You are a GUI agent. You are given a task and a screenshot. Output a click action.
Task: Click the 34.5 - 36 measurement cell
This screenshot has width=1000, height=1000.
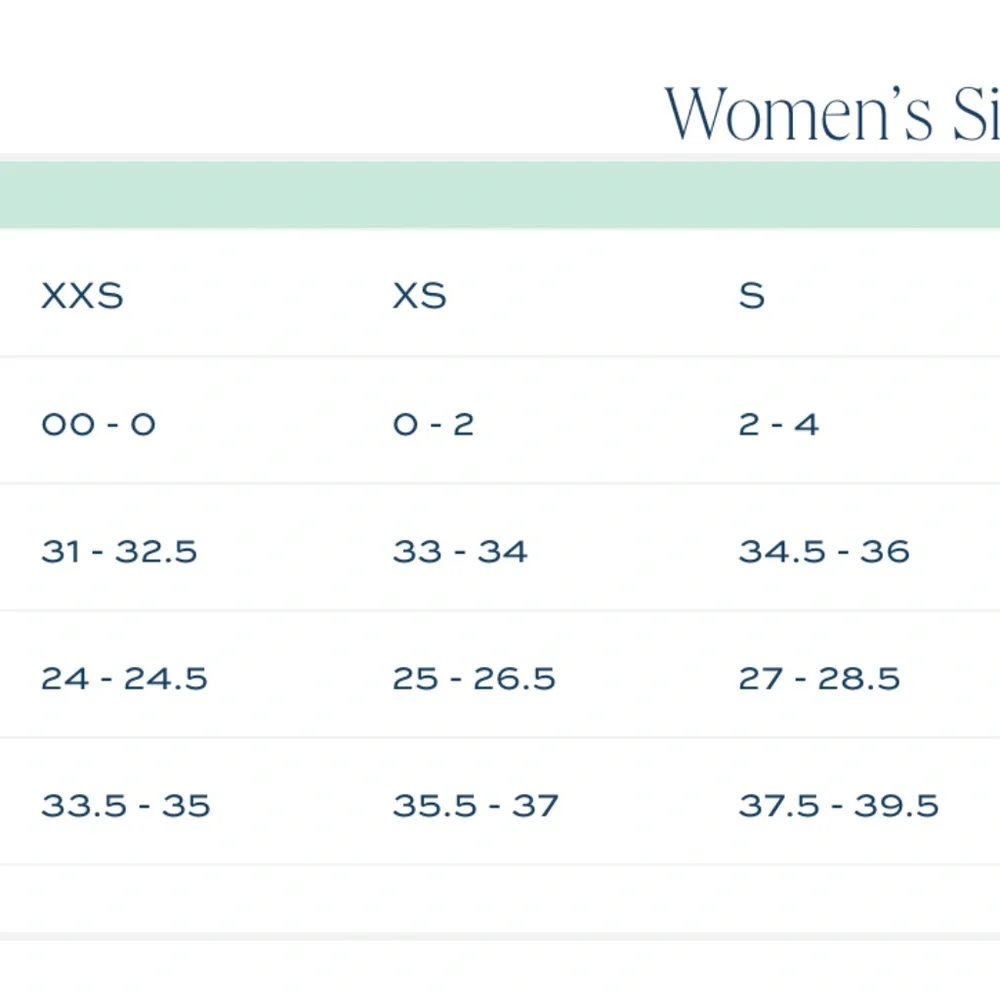(824, 551)
